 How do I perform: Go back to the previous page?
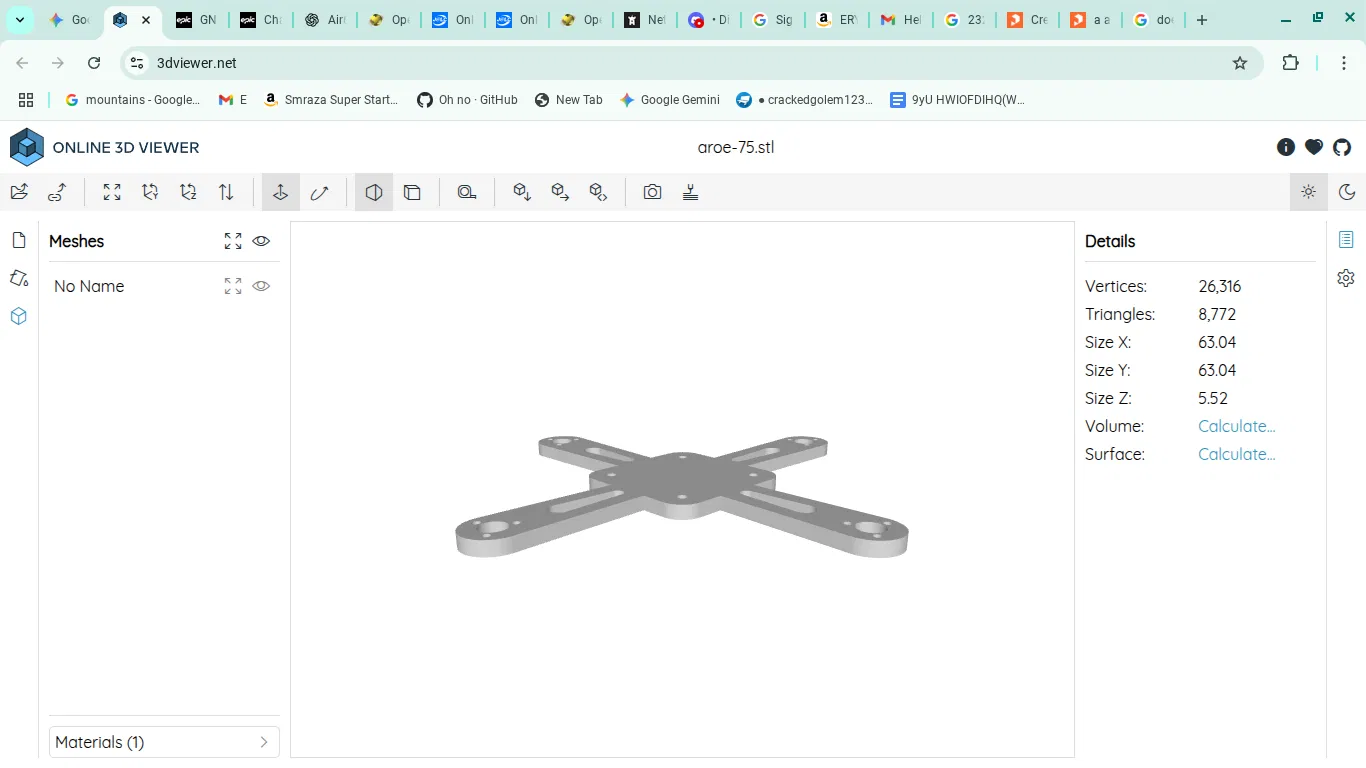22,63
